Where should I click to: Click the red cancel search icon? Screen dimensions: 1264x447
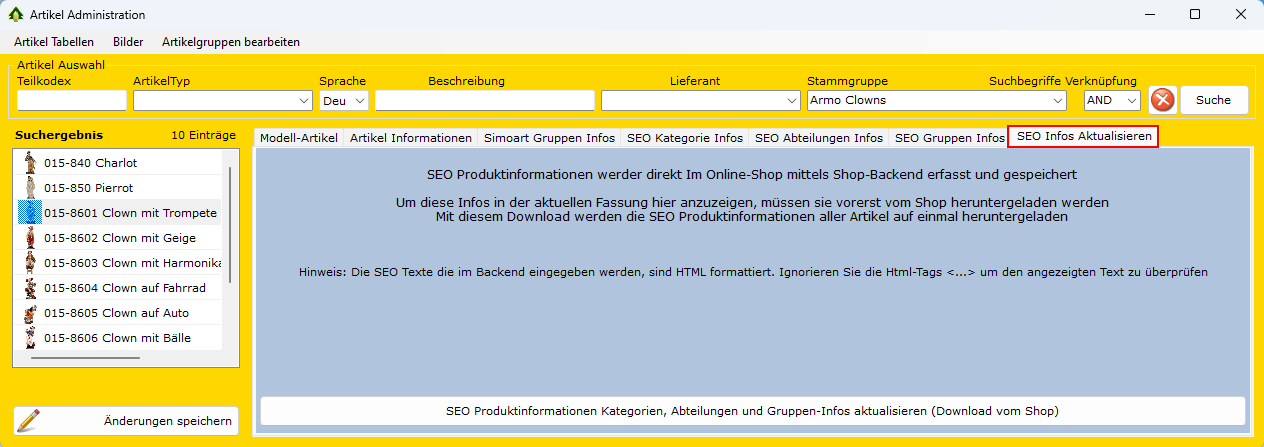1162,100
